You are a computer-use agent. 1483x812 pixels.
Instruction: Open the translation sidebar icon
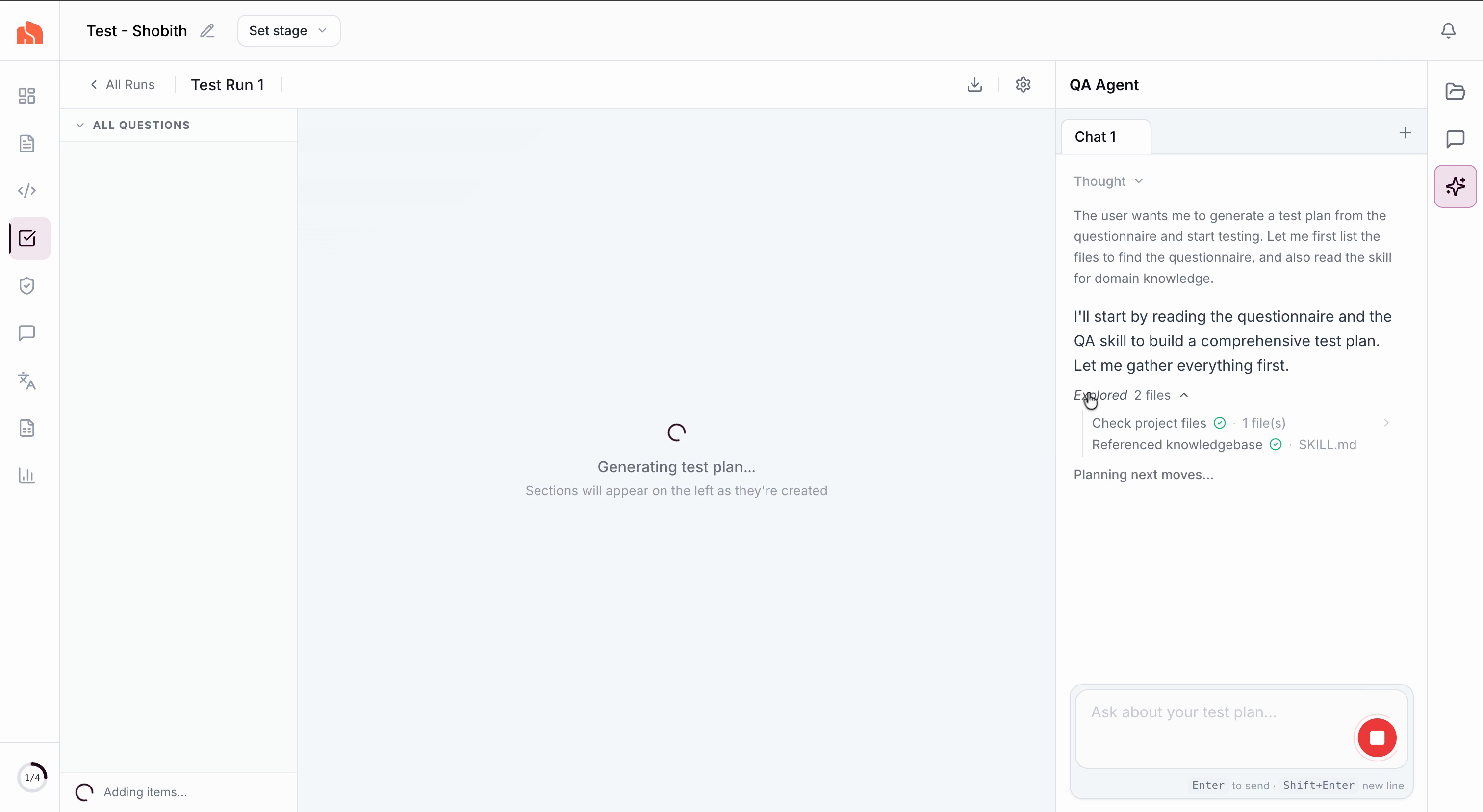(26, 381)
